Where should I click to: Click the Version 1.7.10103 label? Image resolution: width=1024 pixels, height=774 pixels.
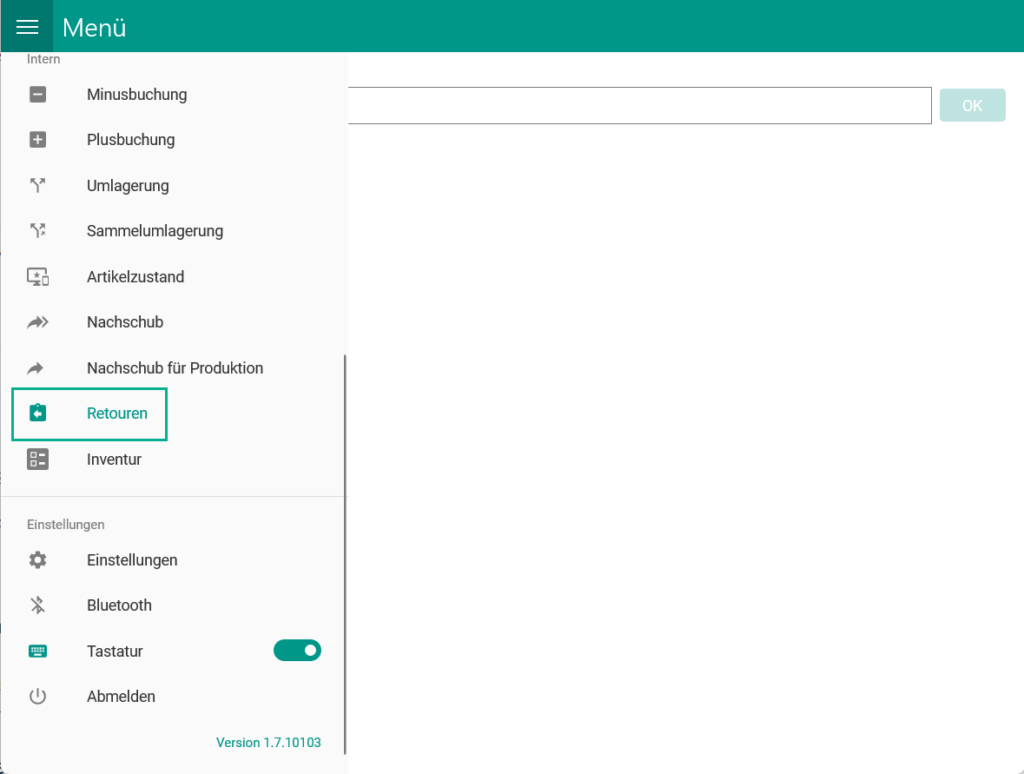[268, 742]
